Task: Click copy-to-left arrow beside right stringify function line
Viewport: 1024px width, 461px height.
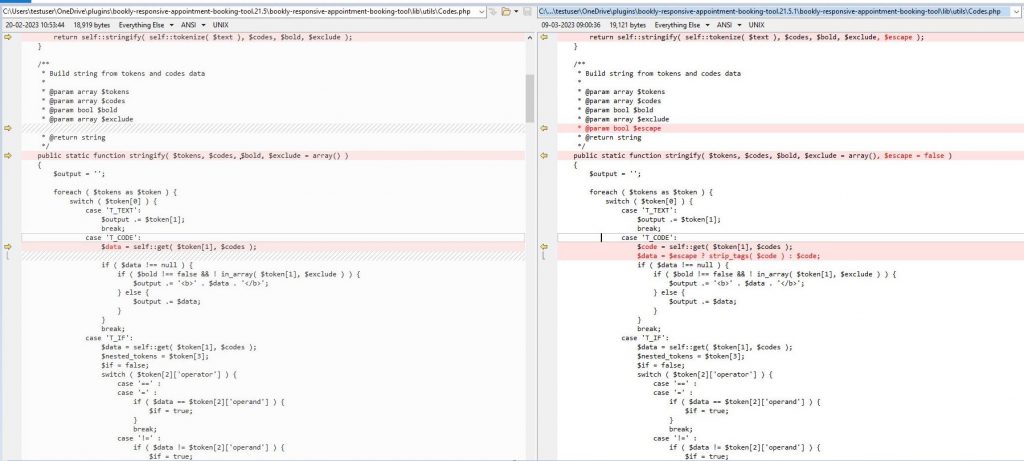Action: (544, 156)
